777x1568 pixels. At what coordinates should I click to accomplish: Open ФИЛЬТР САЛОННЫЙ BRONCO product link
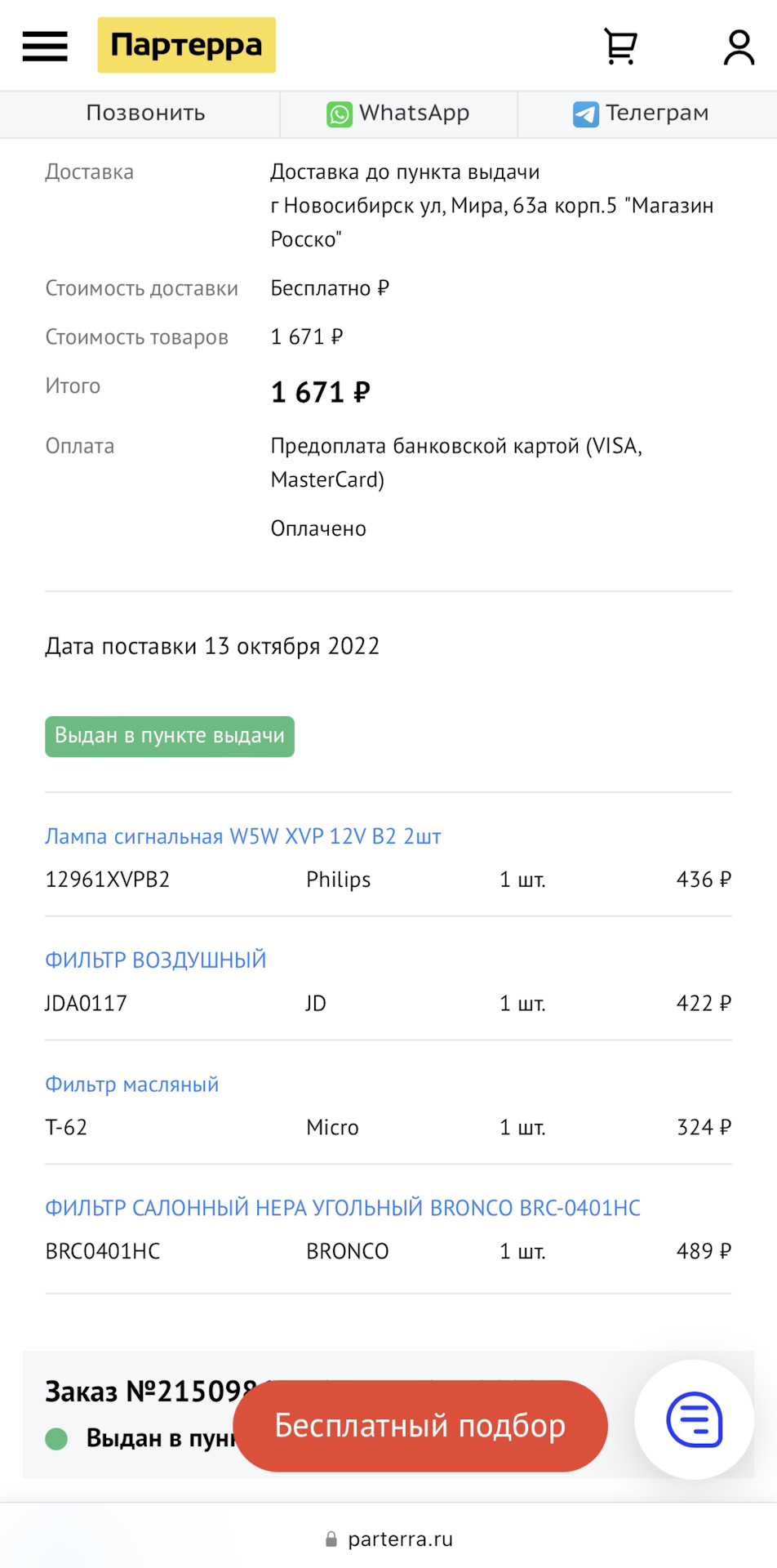pyautogui.click(x=342, y=1208)
